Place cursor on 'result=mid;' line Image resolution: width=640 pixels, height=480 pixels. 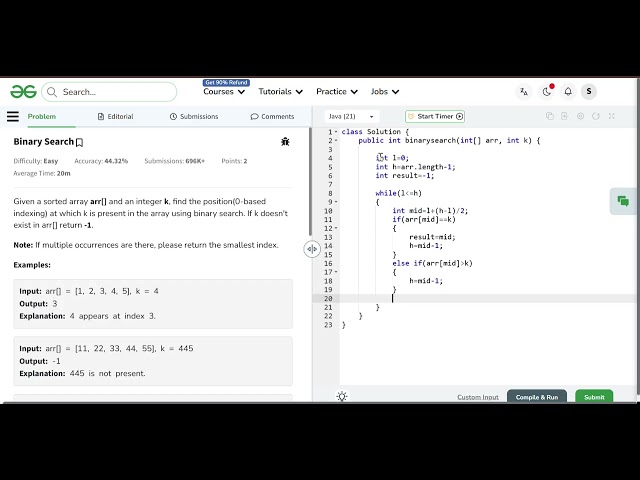tap(432, 237)
